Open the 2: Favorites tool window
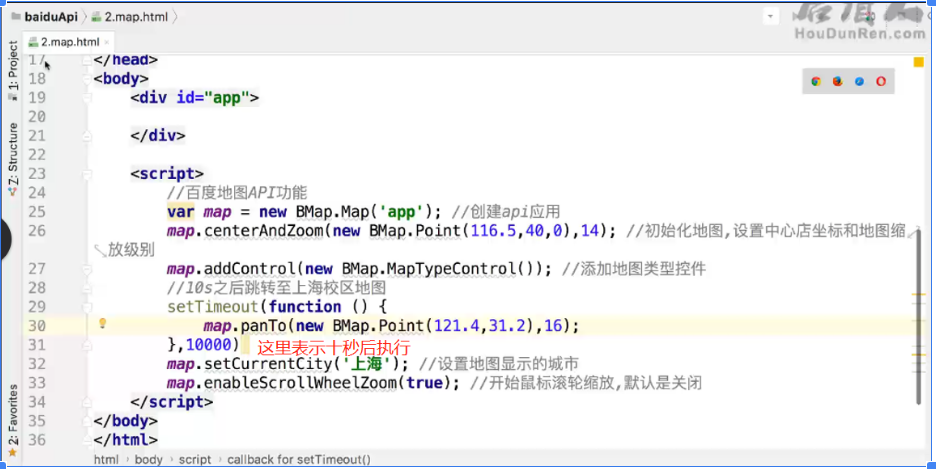Image resolution: width=936 pixels, height=469 pixels. tap(13, 421)
